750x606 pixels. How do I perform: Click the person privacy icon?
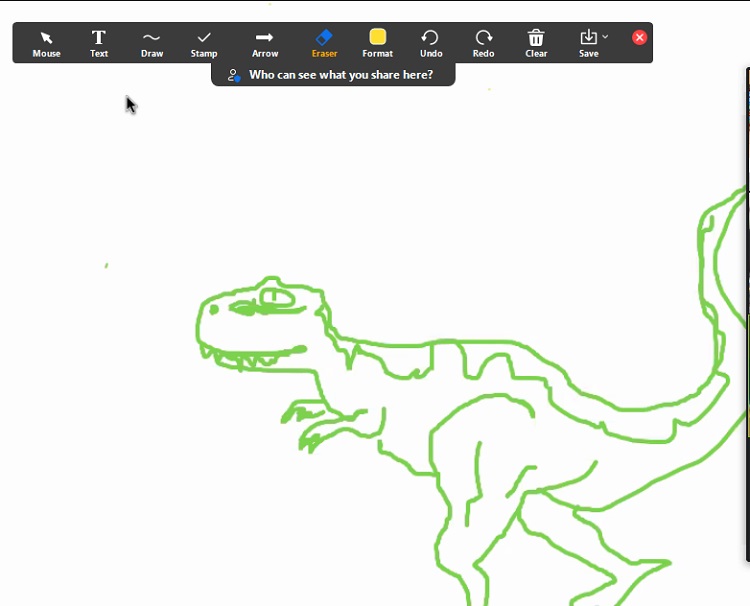click(233, 75)
